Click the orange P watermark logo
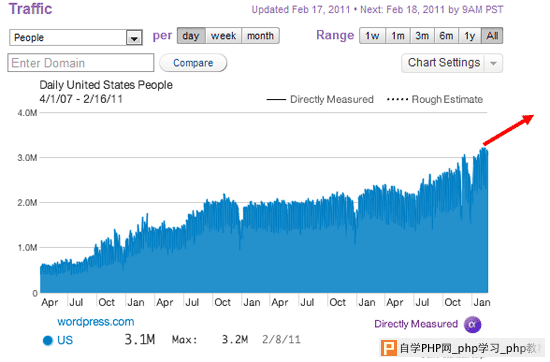Screen dimensions: 550x362 click(x=389, y=348)
